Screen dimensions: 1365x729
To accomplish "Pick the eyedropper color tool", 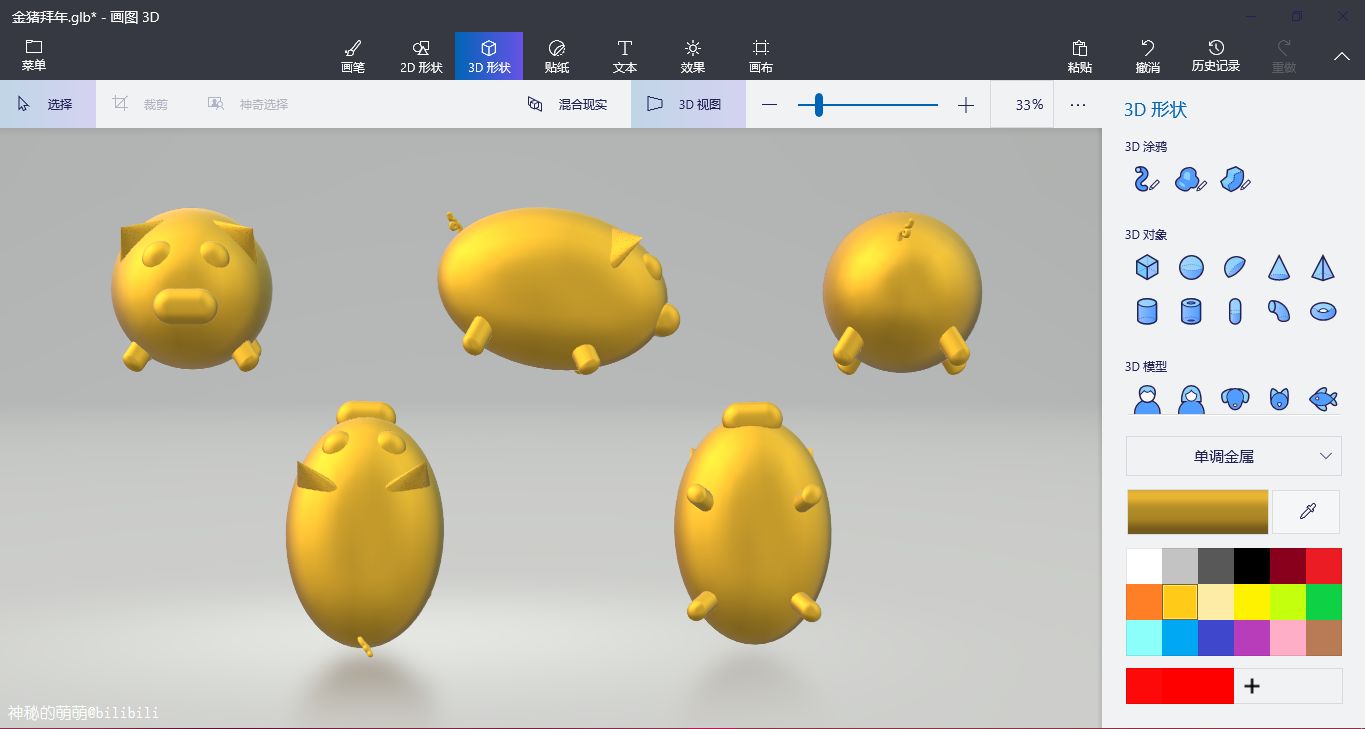I will [1306, 512].
